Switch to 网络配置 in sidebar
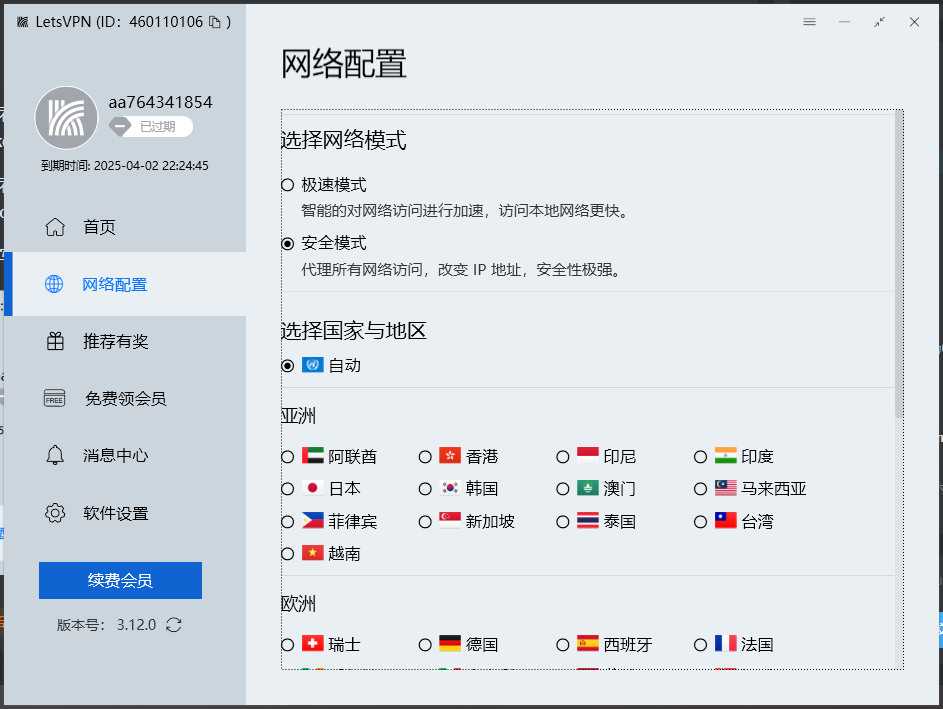The width and height of the screenshot is (943, 709). [114, 285]
